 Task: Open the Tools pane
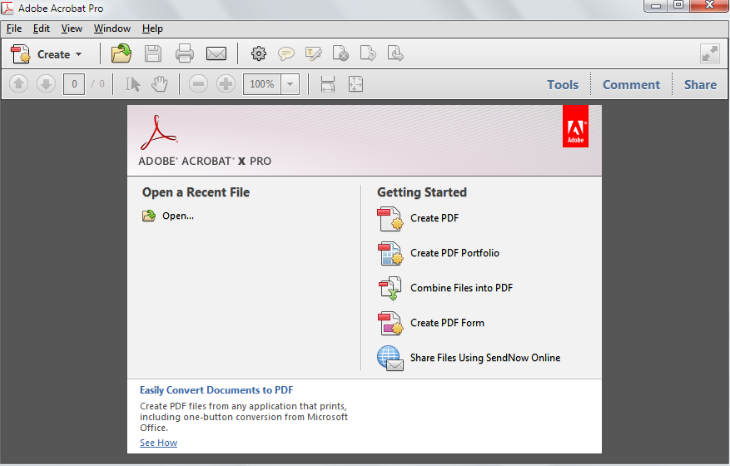coord(562,85)
